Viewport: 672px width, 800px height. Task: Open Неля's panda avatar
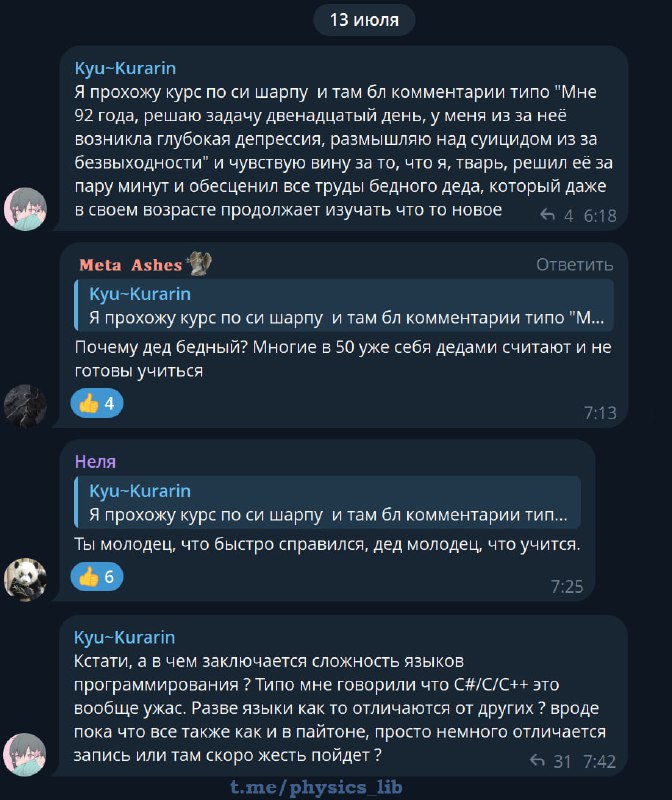click(x=26, y=579)
